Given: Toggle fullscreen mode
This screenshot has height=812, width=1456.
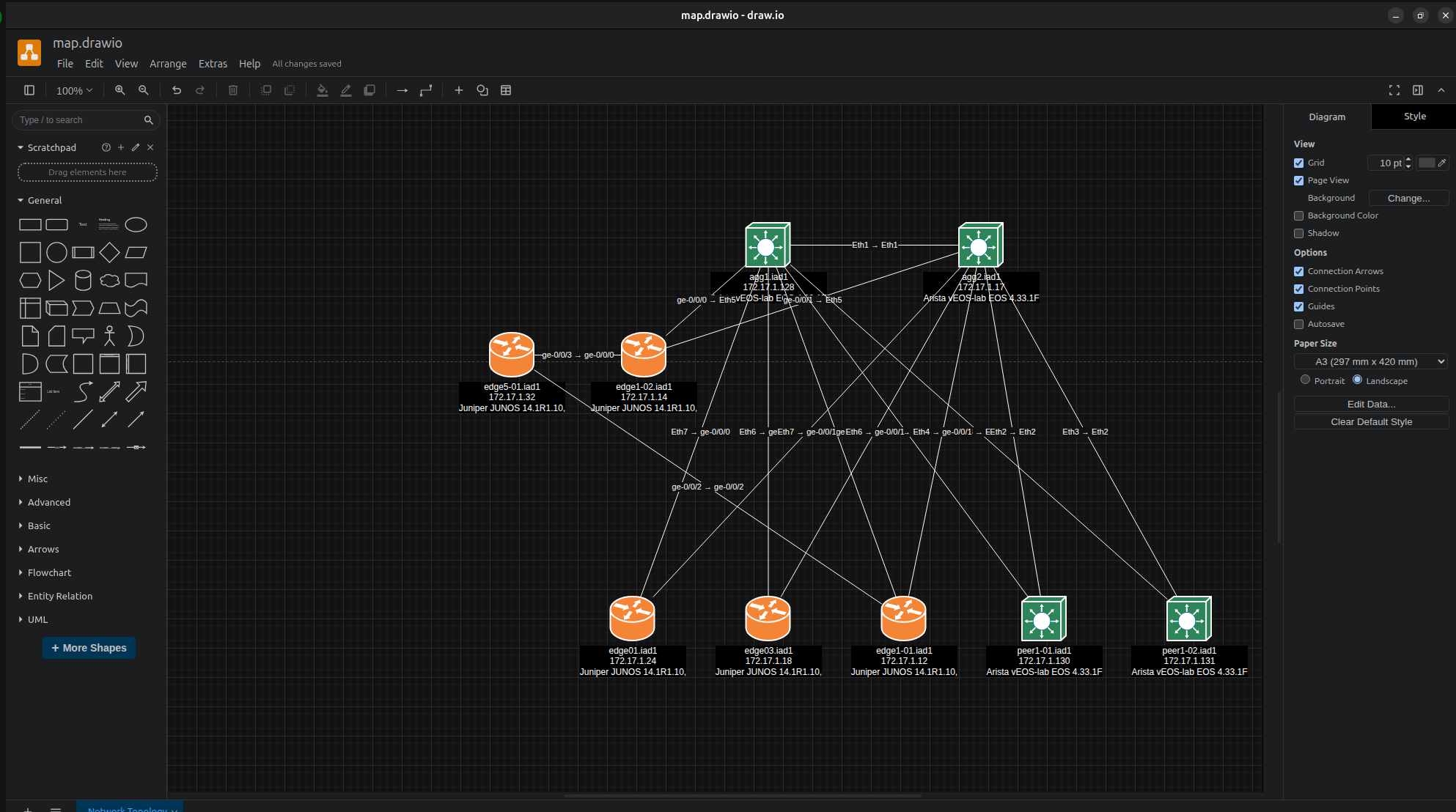Looking at the screenshot, I should tap(1394, 90).
